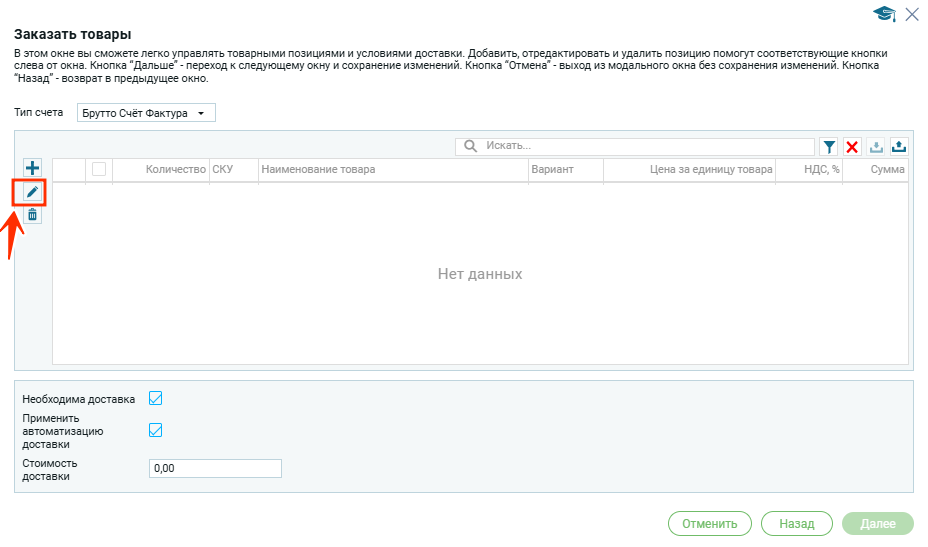This screenshot has height=547, width=928.
Task: Click the "Назад" button
Action: [x=797, y=523]
